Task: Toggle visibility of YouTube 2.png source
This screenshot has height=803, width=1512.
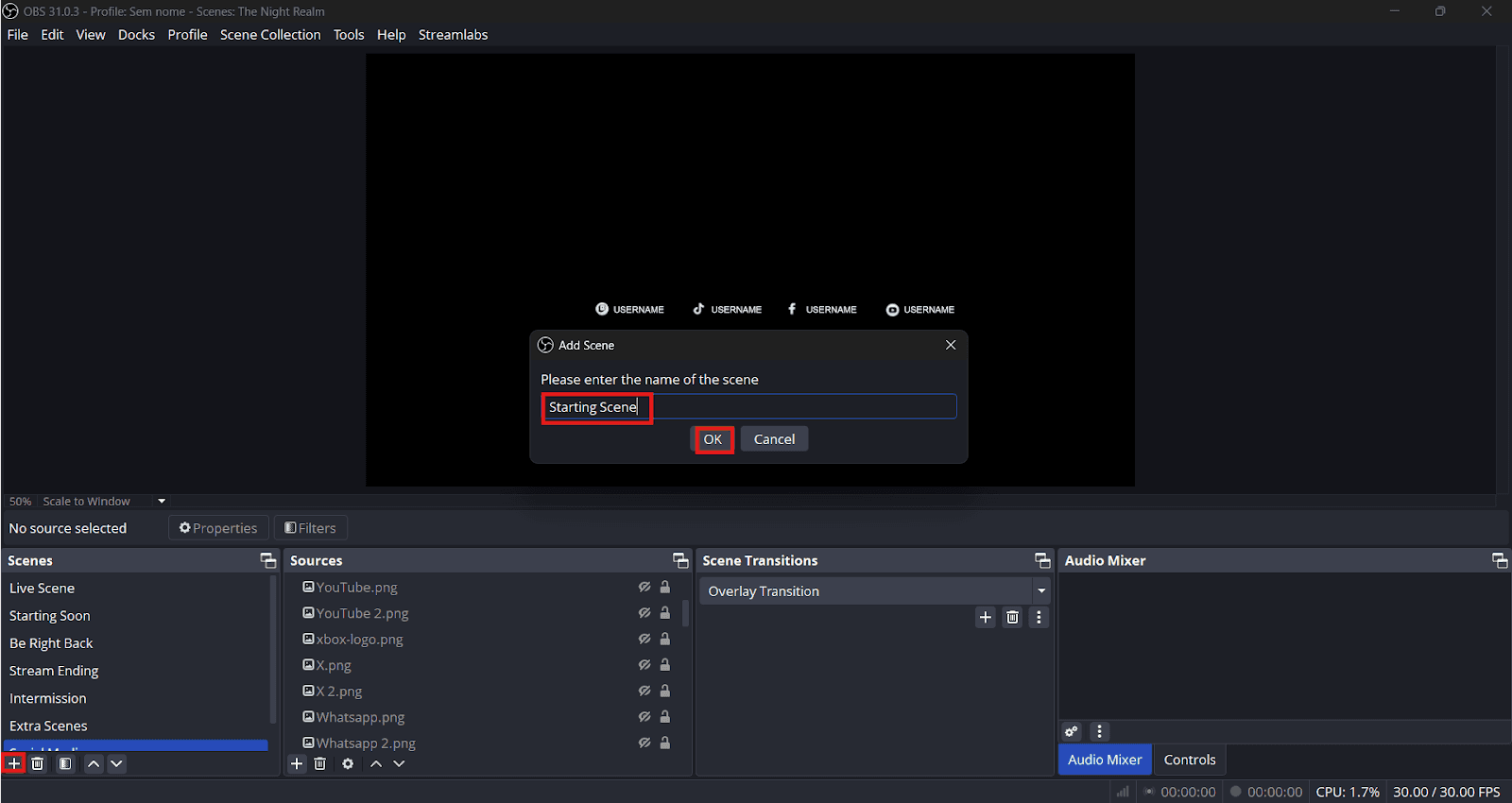Action: pyautogui.click(x=644, y=613)
